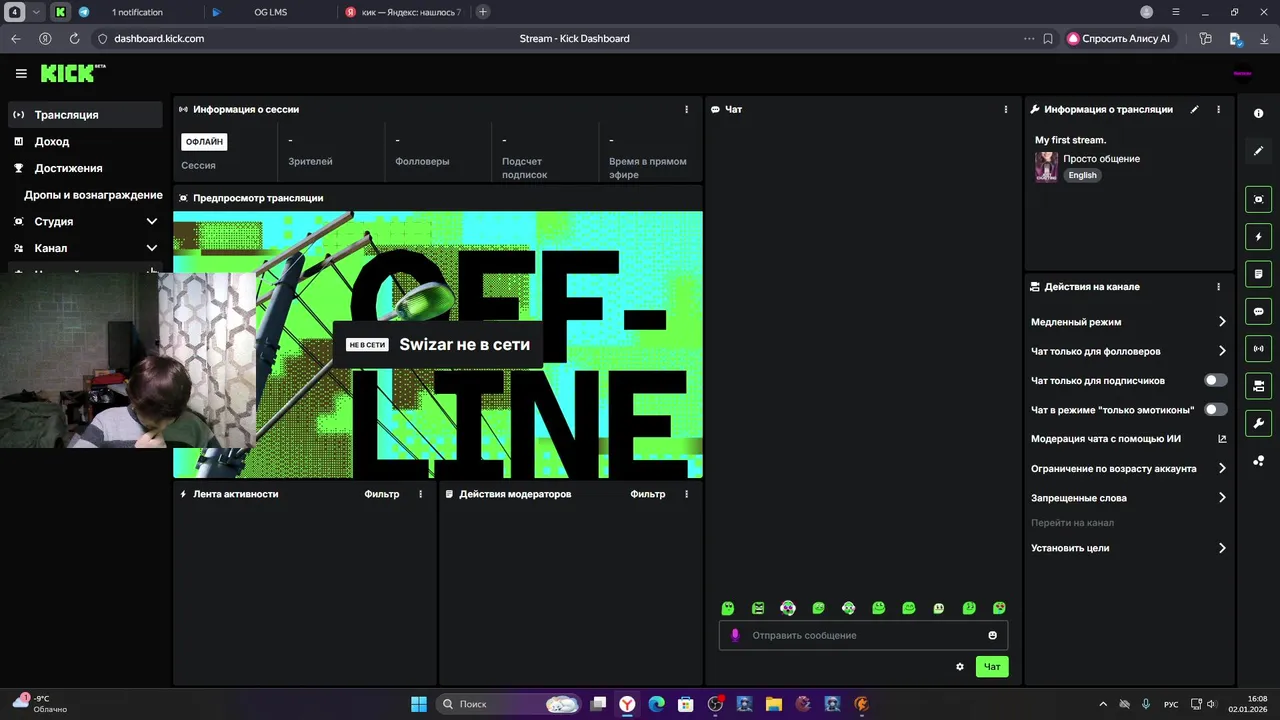Open Windows Start menu
This screenshot has width=1280, height=720.
pos(419,704)
